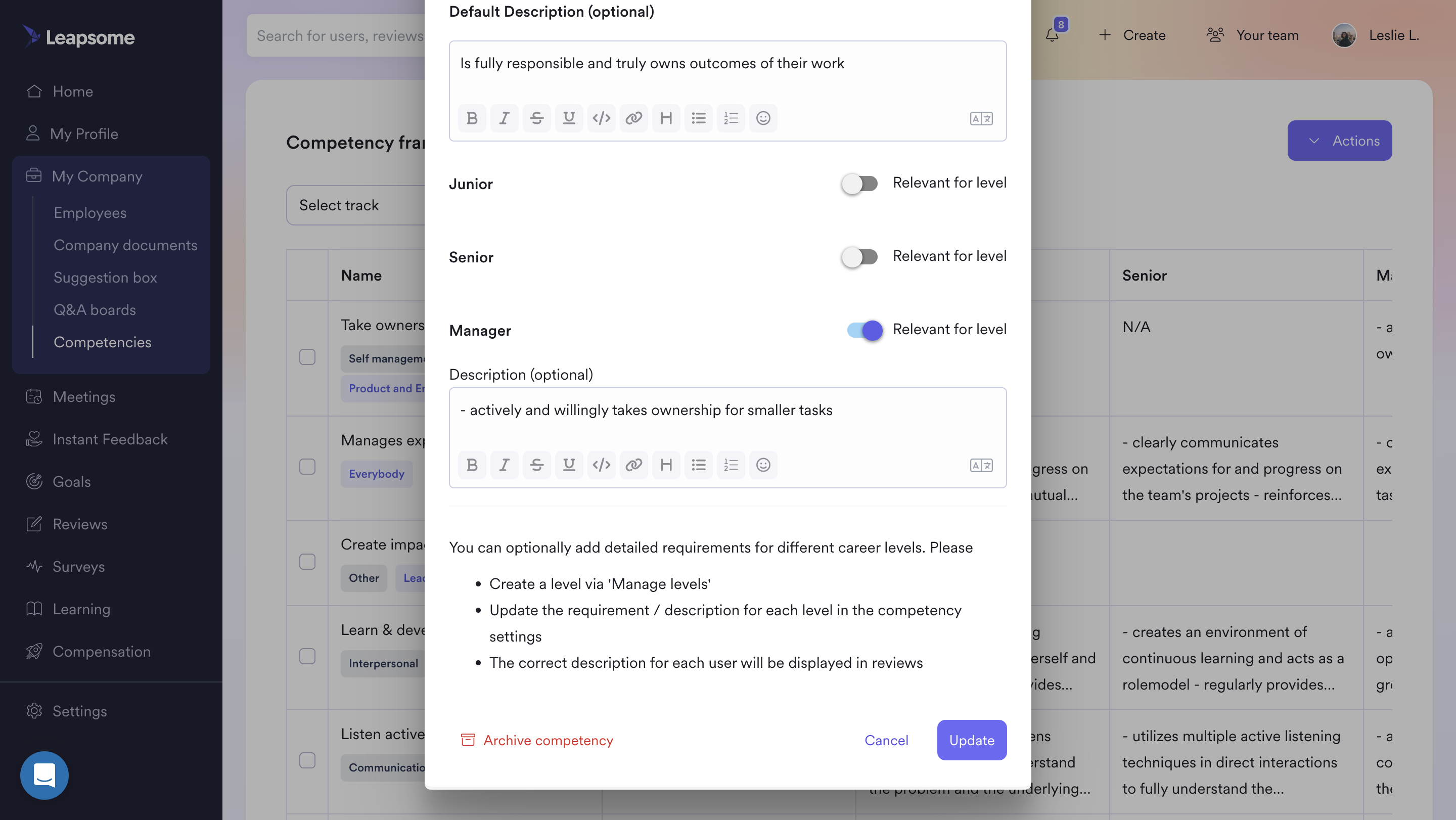1456x820 pixels.
Task: Insert bullet list in Default Description toolbar
Action: pyautogui.click(x=699, y=118)
